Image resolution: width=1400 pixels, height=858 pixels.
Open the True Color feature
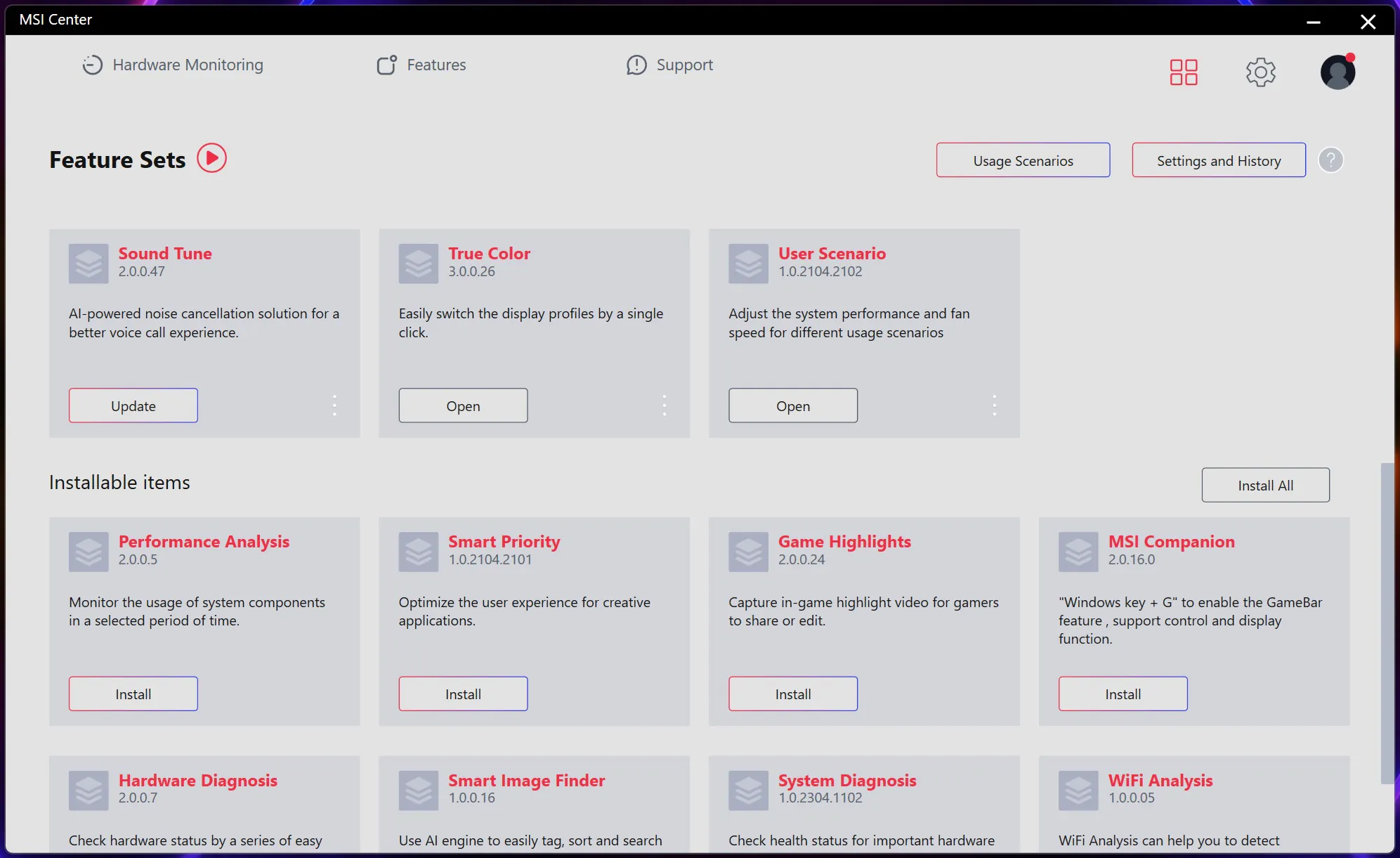(463, 405)
